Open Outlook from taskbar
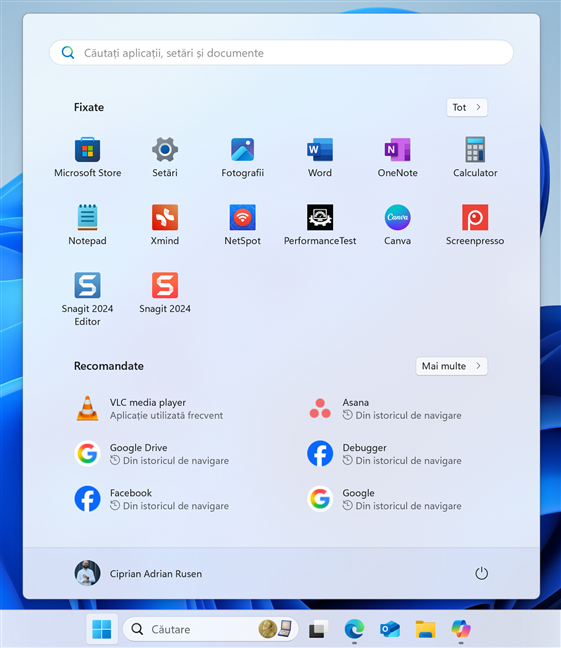Image resolution: width=561 pixels, height=648 pixels. point(390,629)
